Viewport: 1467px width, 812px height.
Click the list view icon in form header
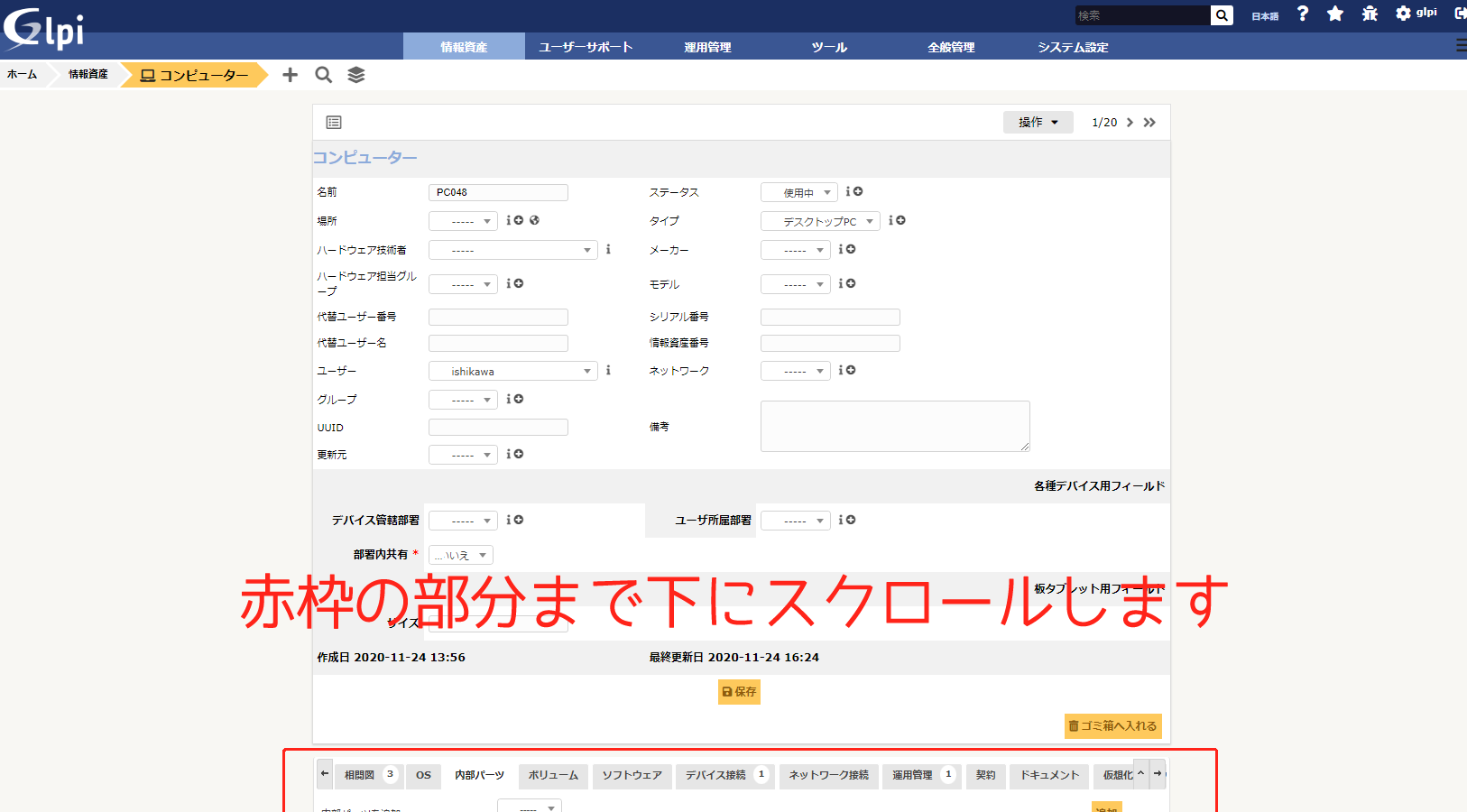coord(334,123)
